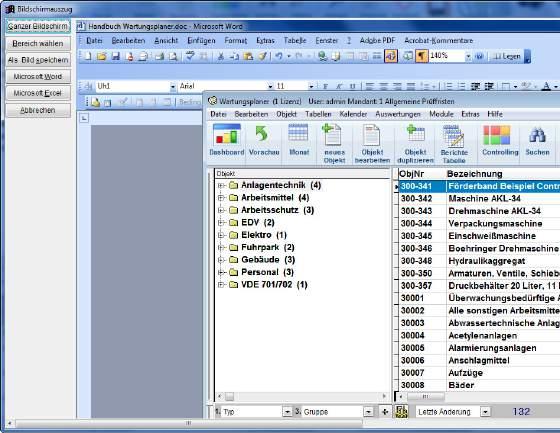Viewport: 560px width, 433px height.
Task: Open the Controlling module
Action: 500,140
